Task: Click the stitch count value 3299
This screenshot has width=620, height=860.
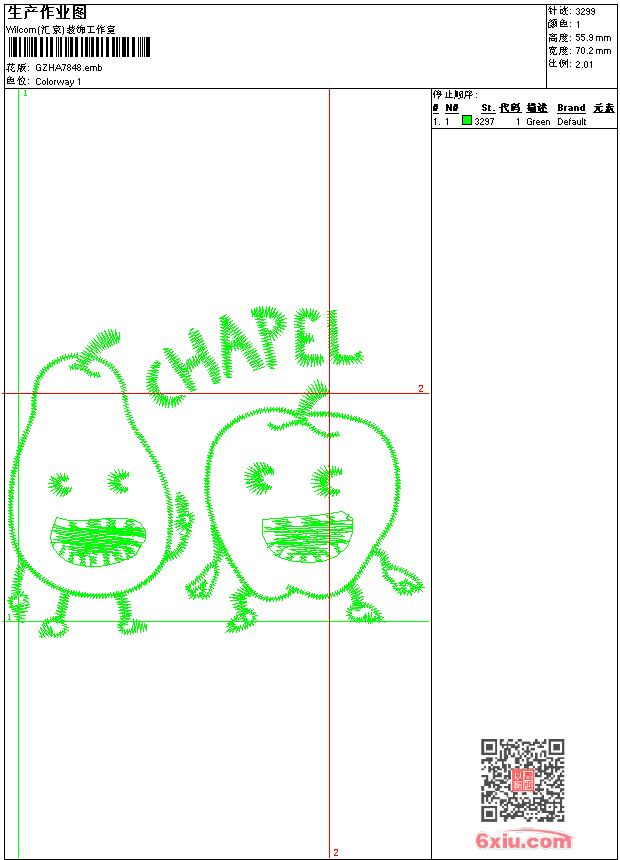Action: pos(585,12)
